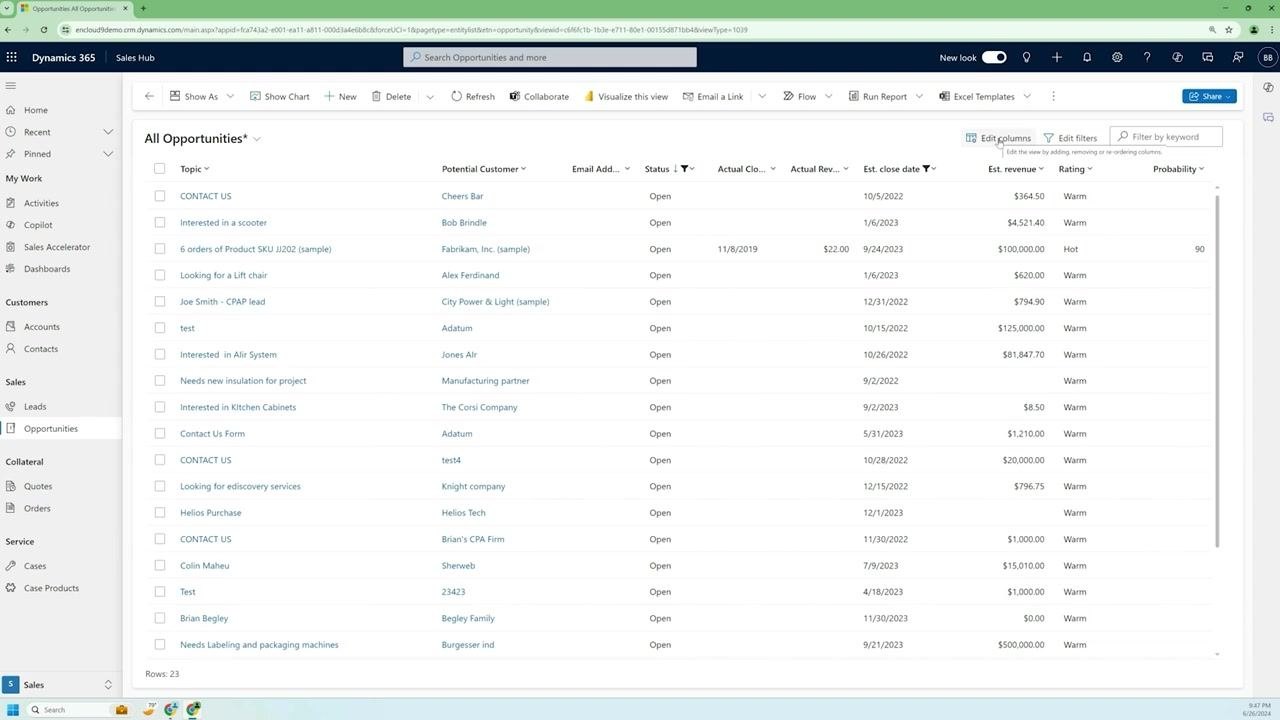1280x720 pixels.
Task: Open Dashboards in the sidebar
Action: 47,269
